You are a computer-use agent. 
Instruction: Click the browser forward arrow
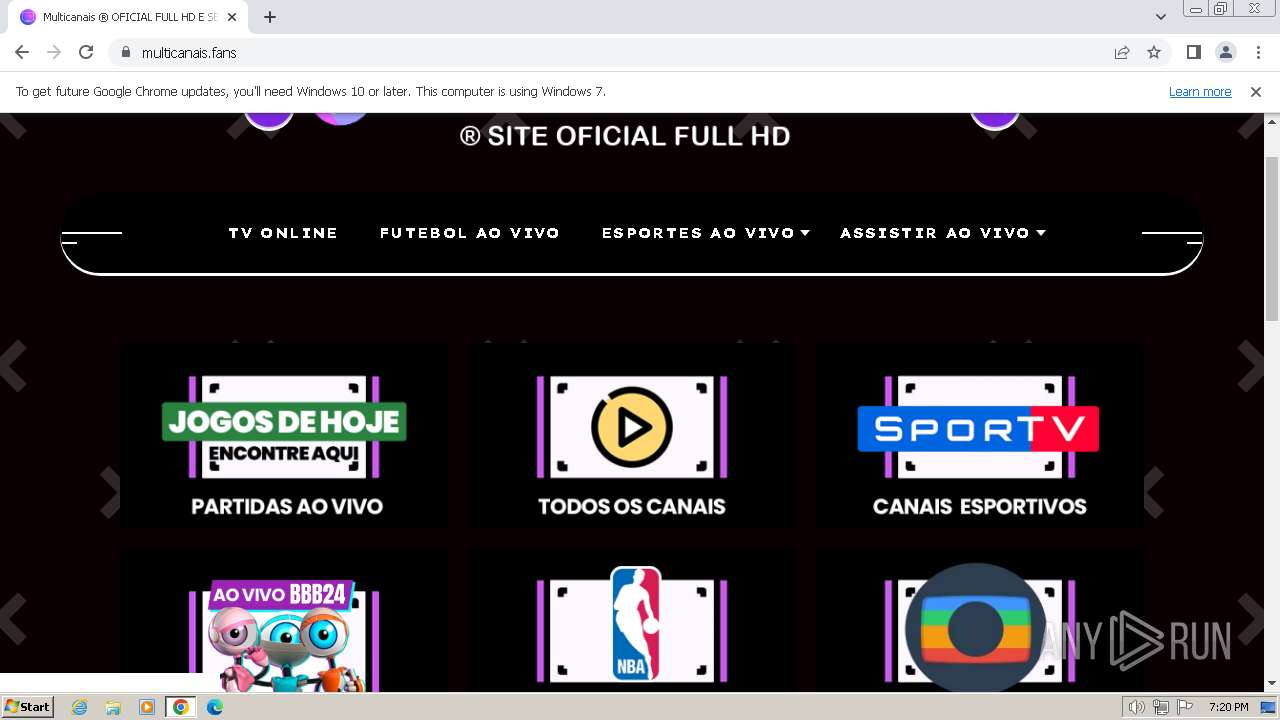(54, 52)
